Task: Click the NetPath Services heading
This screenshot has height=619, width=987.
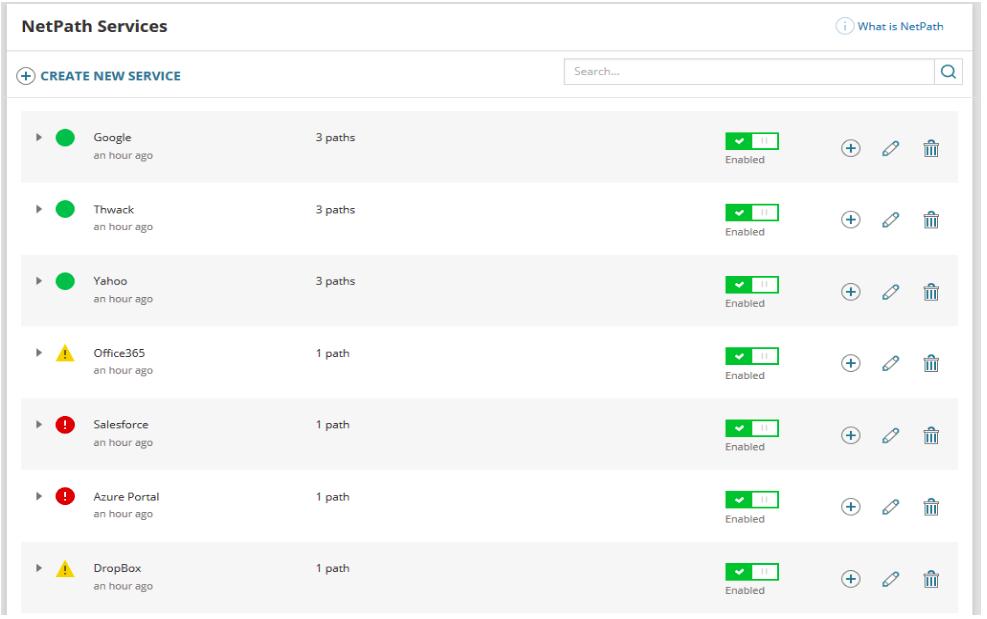Action: (x=94, y=26)
